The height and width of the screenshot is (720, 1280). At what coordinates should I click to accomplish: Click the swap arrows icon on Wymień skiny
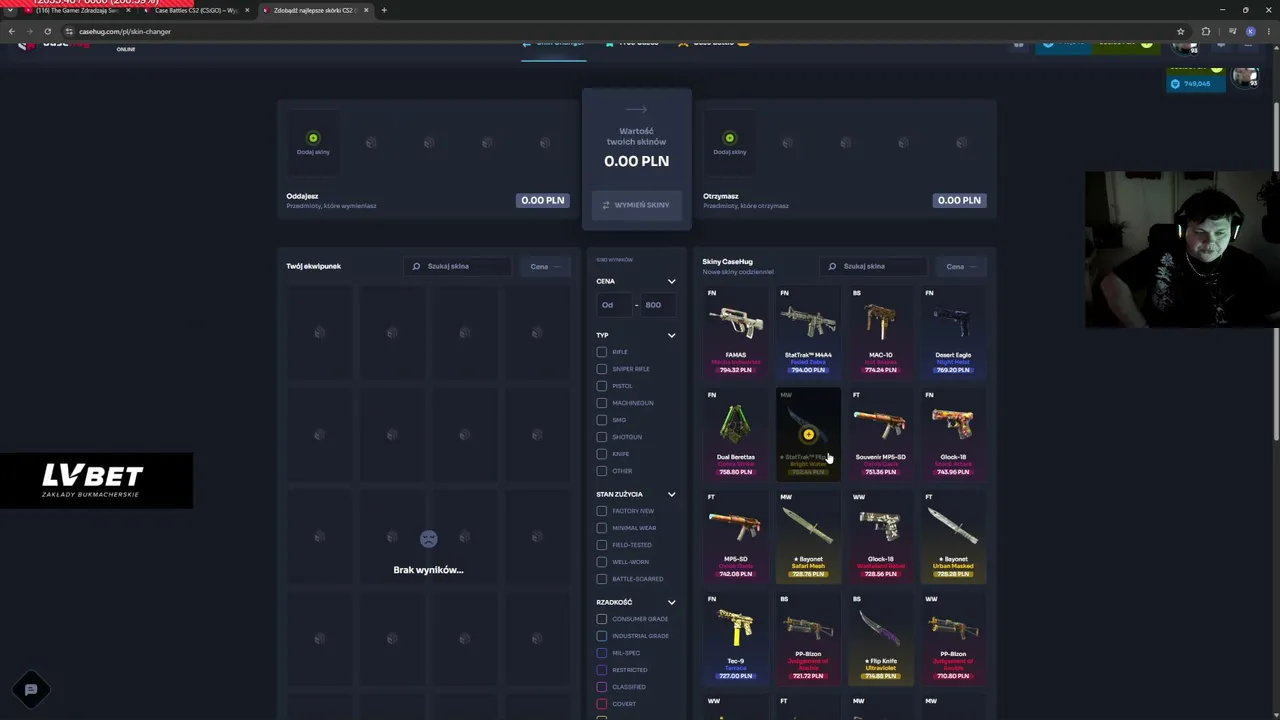(x=605, y=205)
